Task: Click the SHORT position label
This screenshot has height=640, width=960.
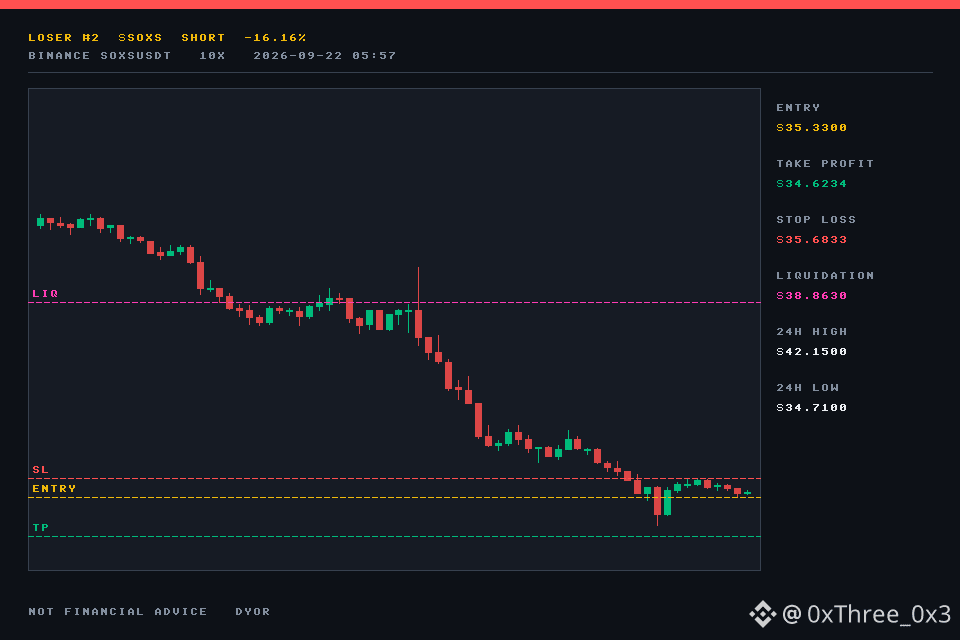Action: (x=203, y=37)
